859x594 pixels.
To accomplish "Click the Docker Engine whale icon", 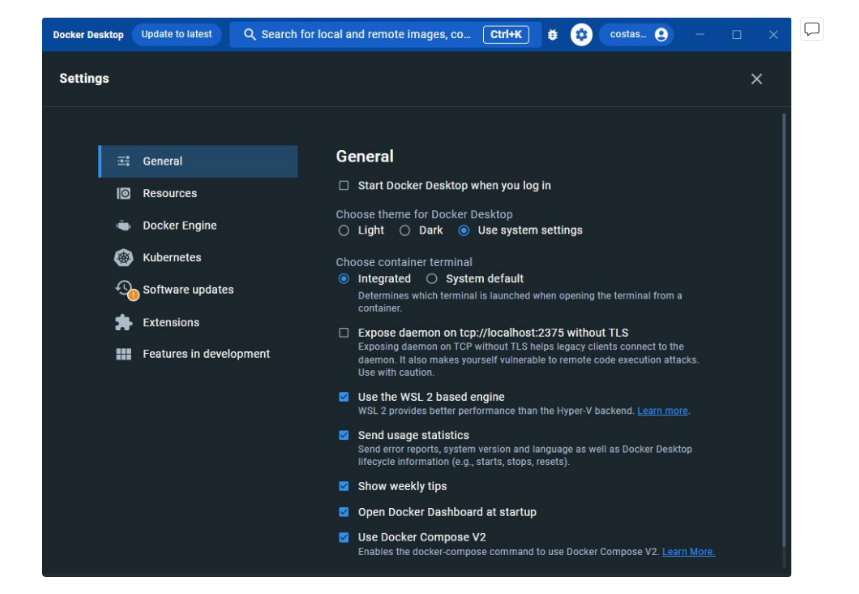I will [124, 225].
